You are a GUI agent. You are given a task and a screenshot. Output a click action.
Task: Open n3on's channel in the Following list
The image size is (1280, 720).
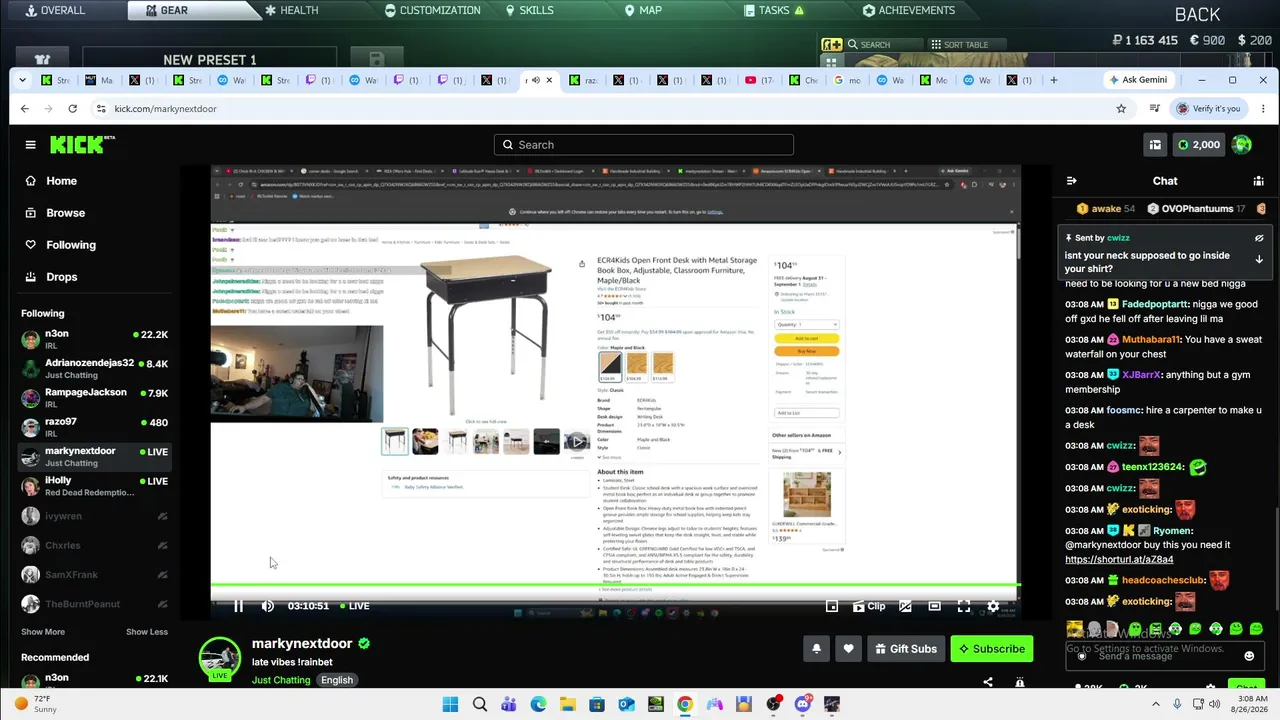click(x=94, y=340)
